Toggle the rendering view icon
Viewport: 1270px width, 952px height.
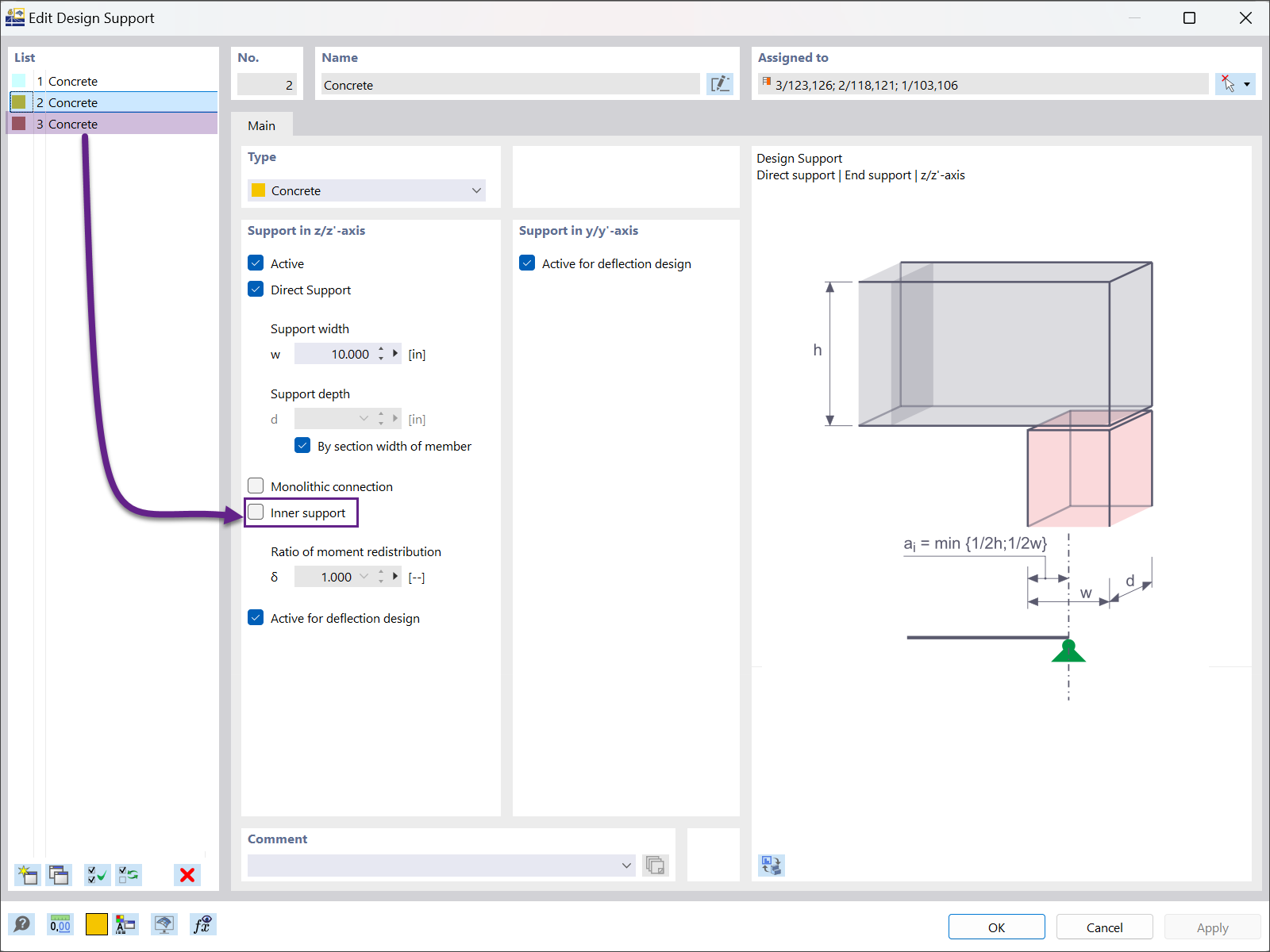pos(164,924)
